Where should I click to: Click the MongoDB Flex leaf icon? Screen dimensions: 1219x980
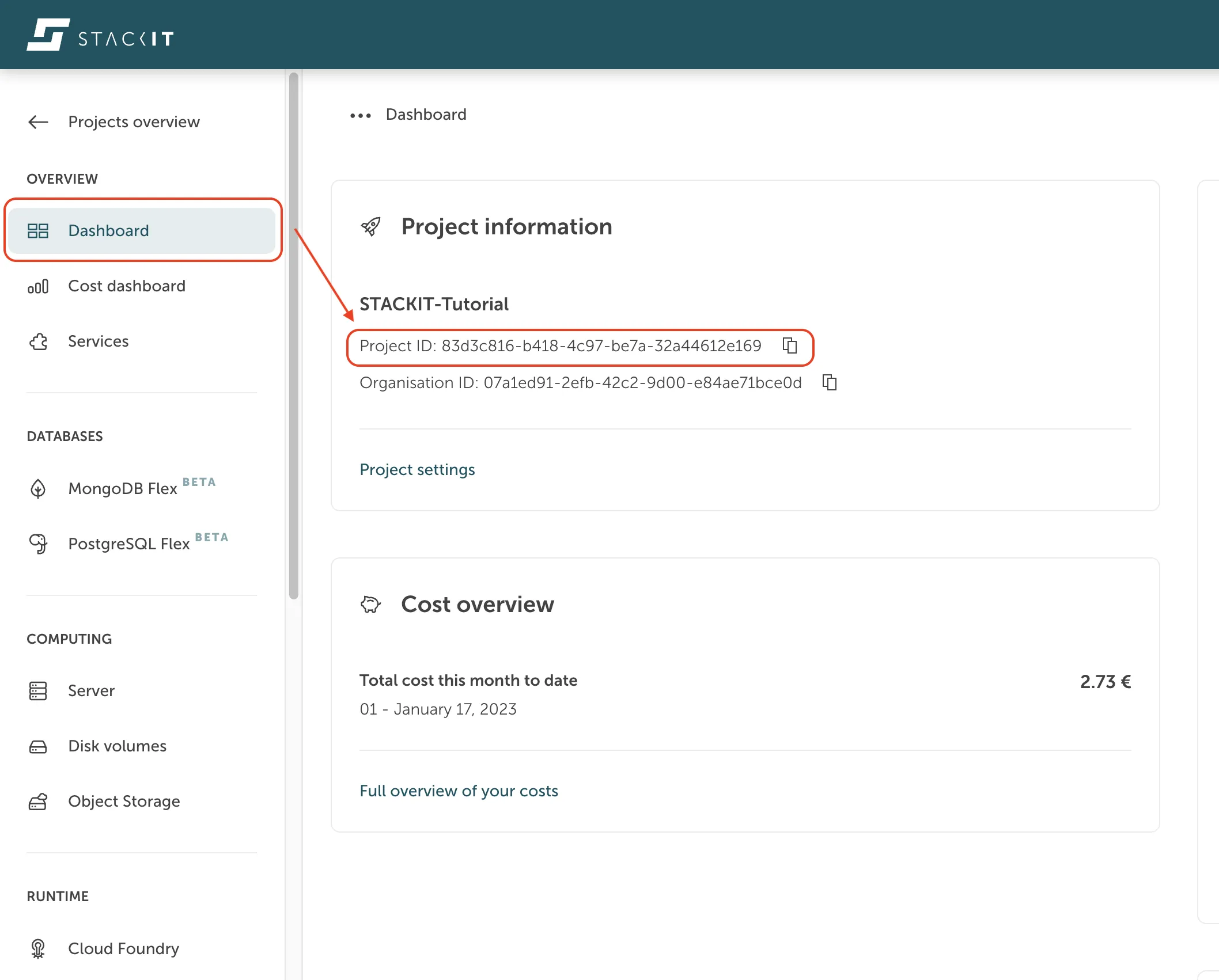38,489
